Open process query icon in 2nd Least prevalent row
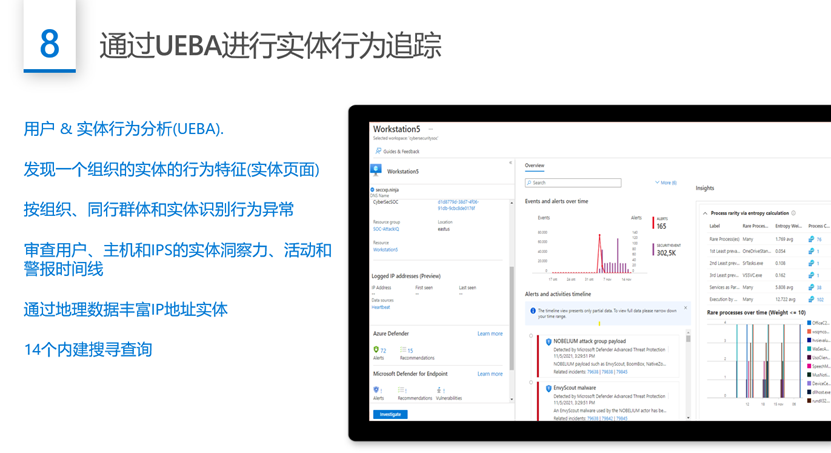The width and height of the screenshot is (831, 453). [x=811, y=263]
